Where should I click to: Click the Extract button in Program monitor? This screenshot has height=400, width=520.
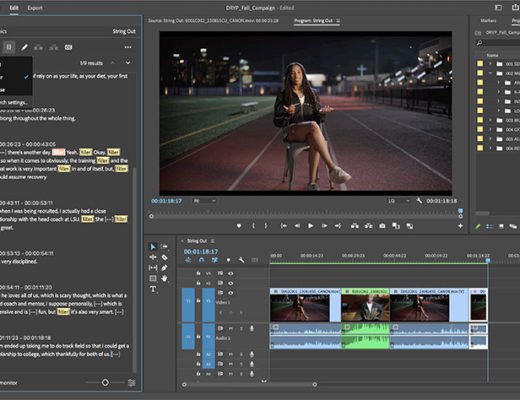coord(368,226)
